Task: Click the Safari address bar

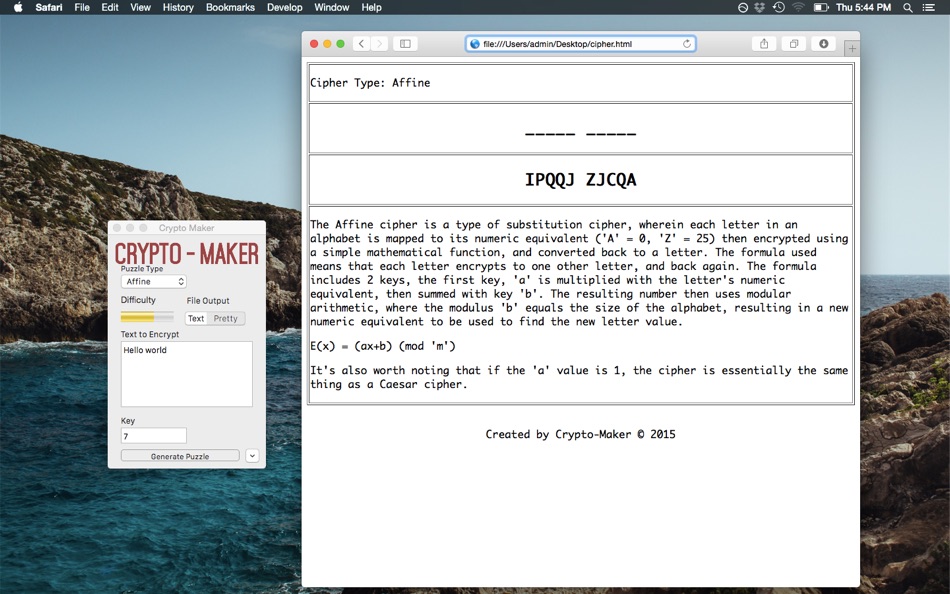Action: tap(580, 44)
